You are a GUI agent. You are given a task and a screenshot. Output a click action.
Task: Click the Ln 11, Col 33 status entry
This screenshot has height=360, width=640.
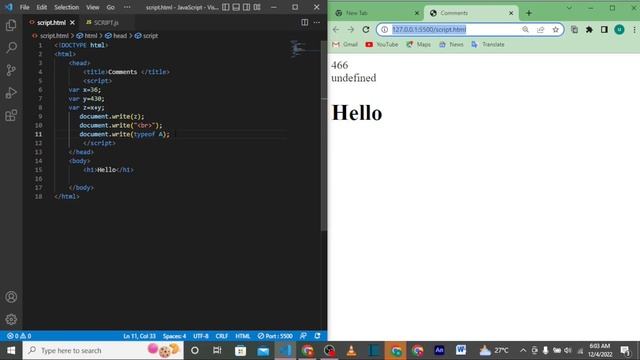(140, 336)
